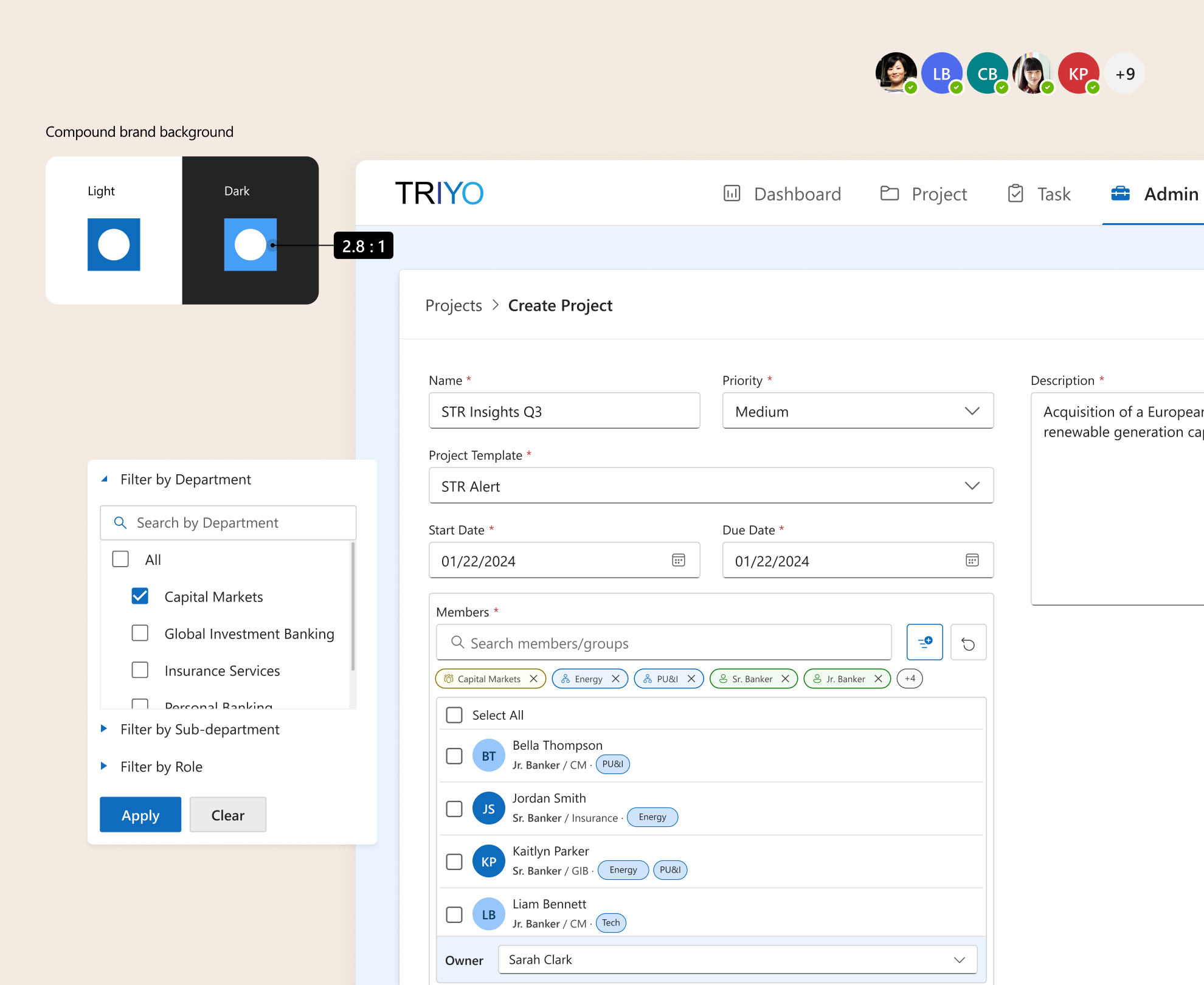This screenshot has height=985, width=1204.
Task: Open the Priority dropdown
Action: click(x=857, y=411)
